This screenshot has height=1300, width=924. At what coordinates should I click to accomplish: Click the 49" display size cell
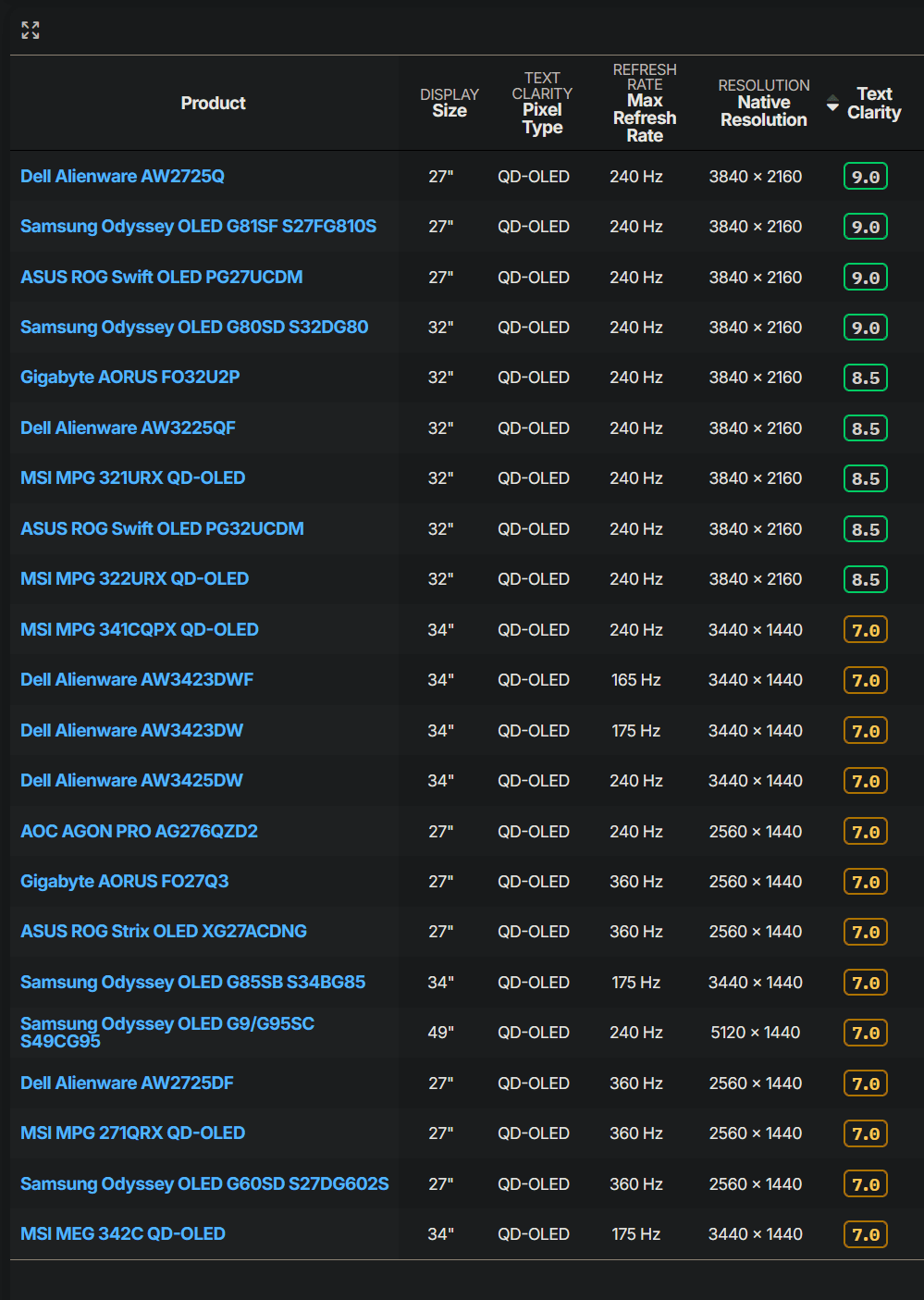pos(441,1033)
